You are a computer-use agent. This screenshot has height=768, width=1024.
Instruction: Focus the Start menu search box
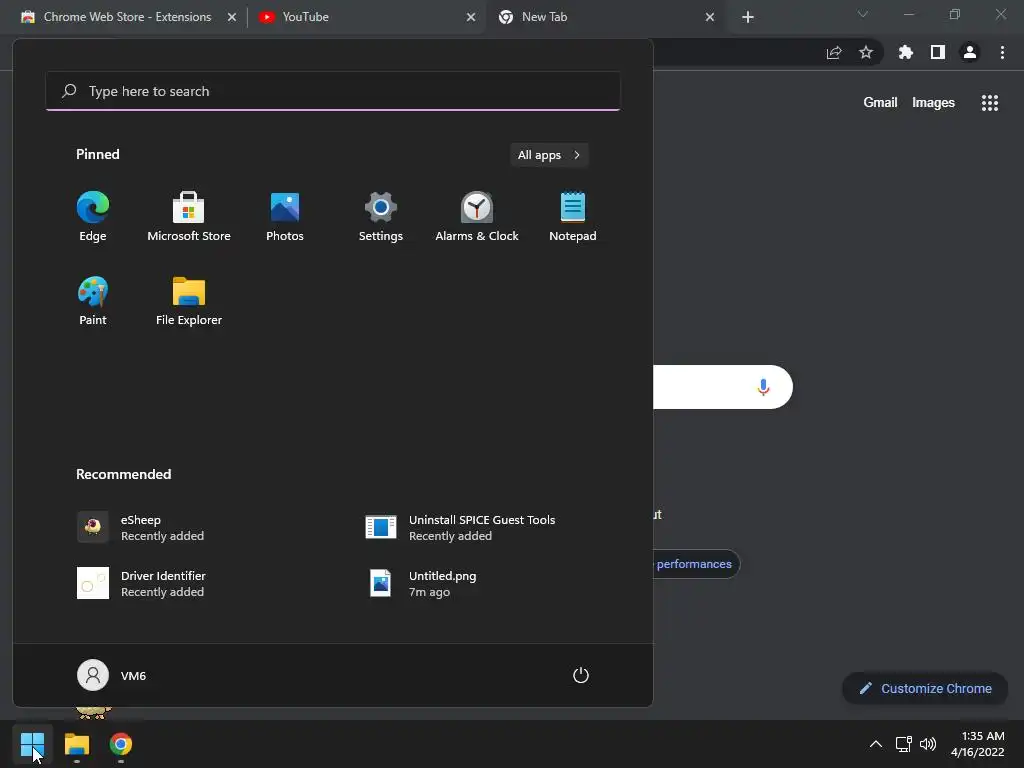coord(333,91)
